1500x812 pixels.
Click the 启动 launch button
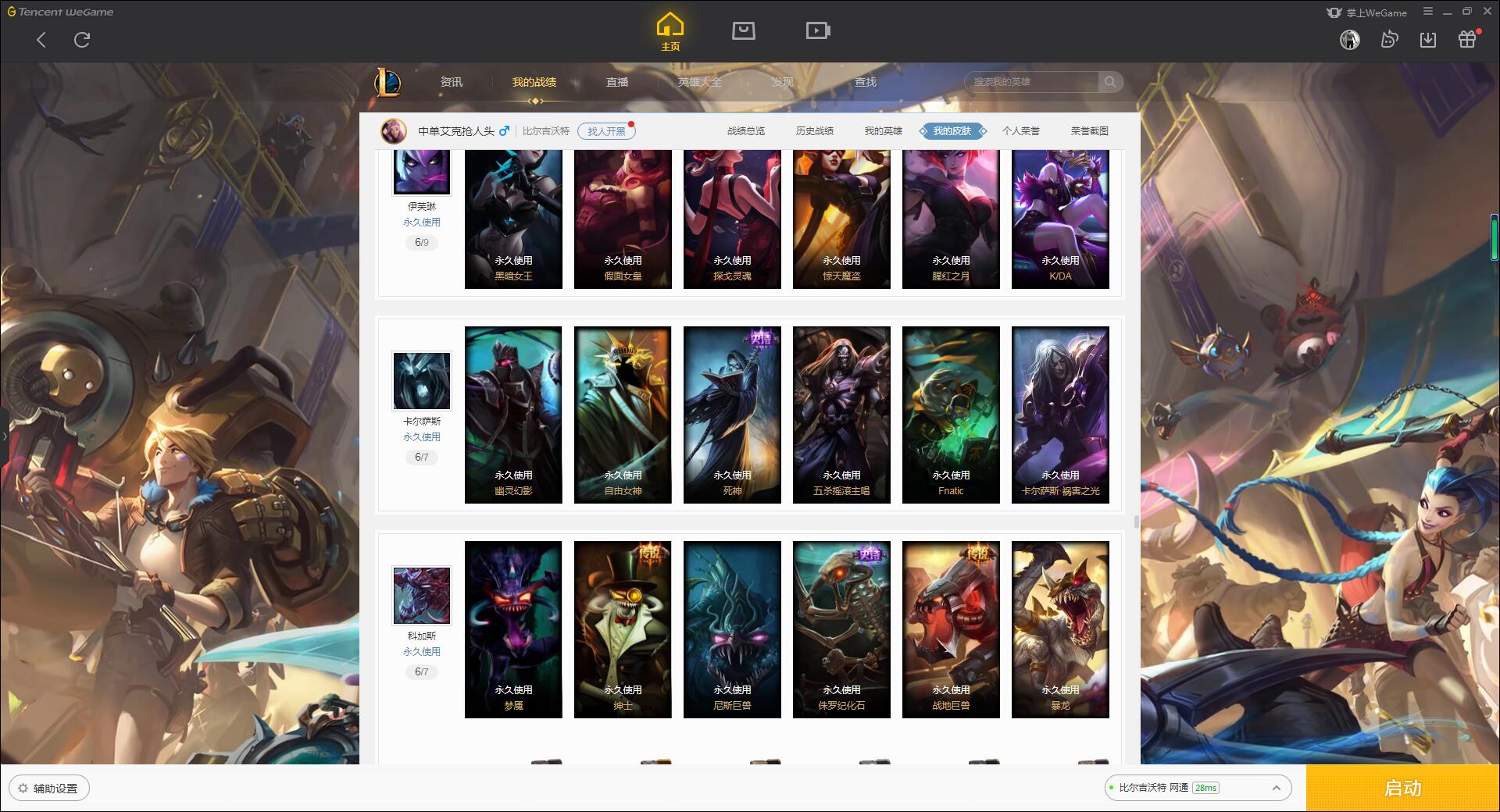[1403, 789]
